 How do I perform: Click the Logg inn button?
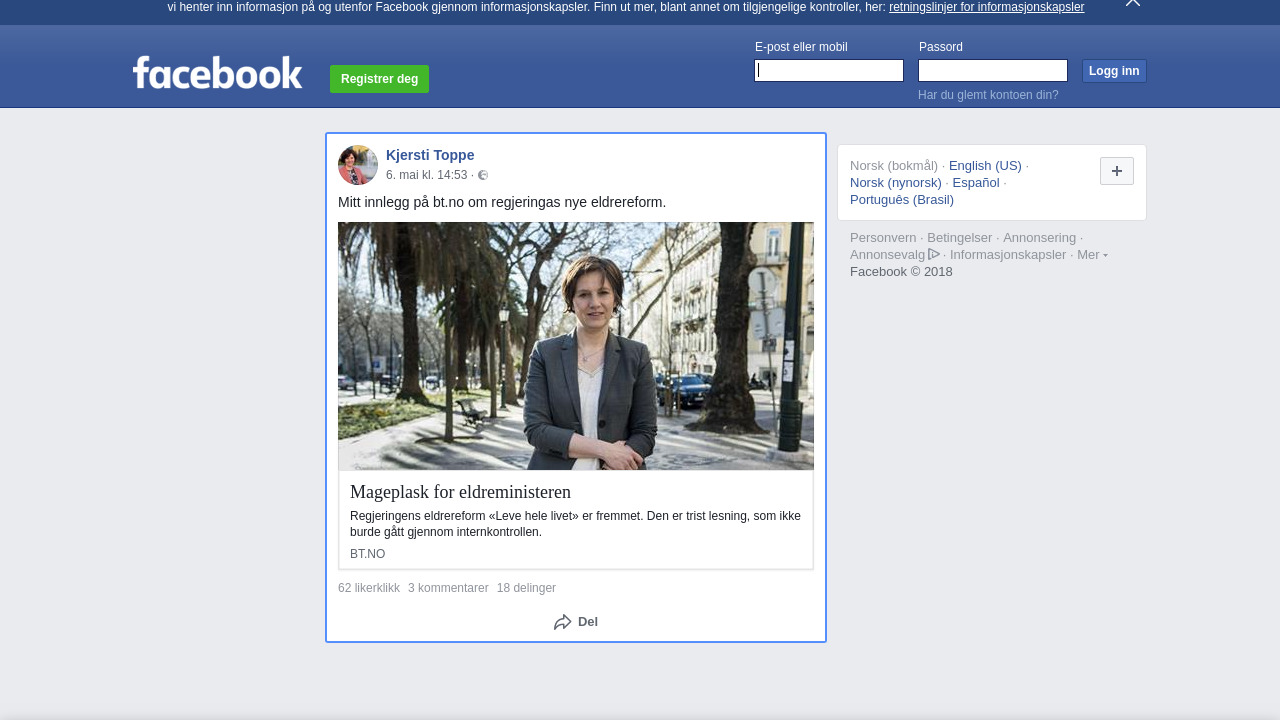click(x=1114, y=71)
